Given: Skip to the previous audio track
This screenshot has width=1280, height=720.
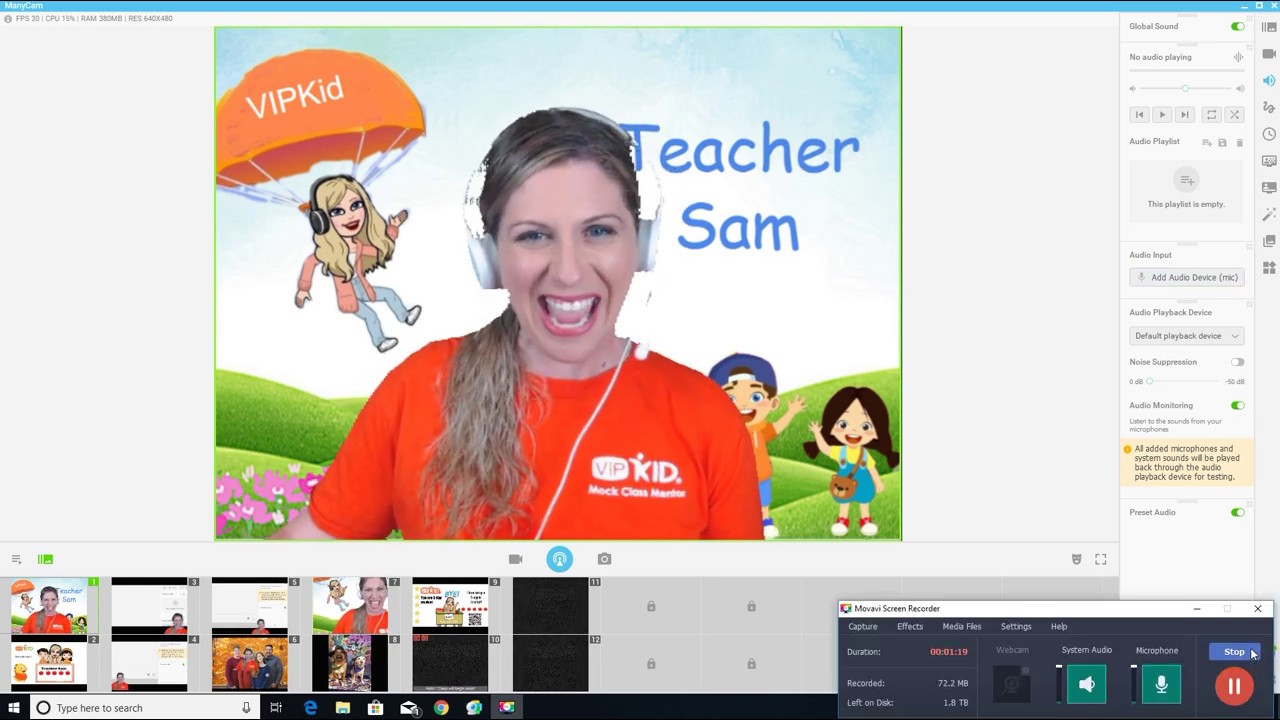Looking at the screenshot, I should pyautogui.click(x=1139, y=115).
